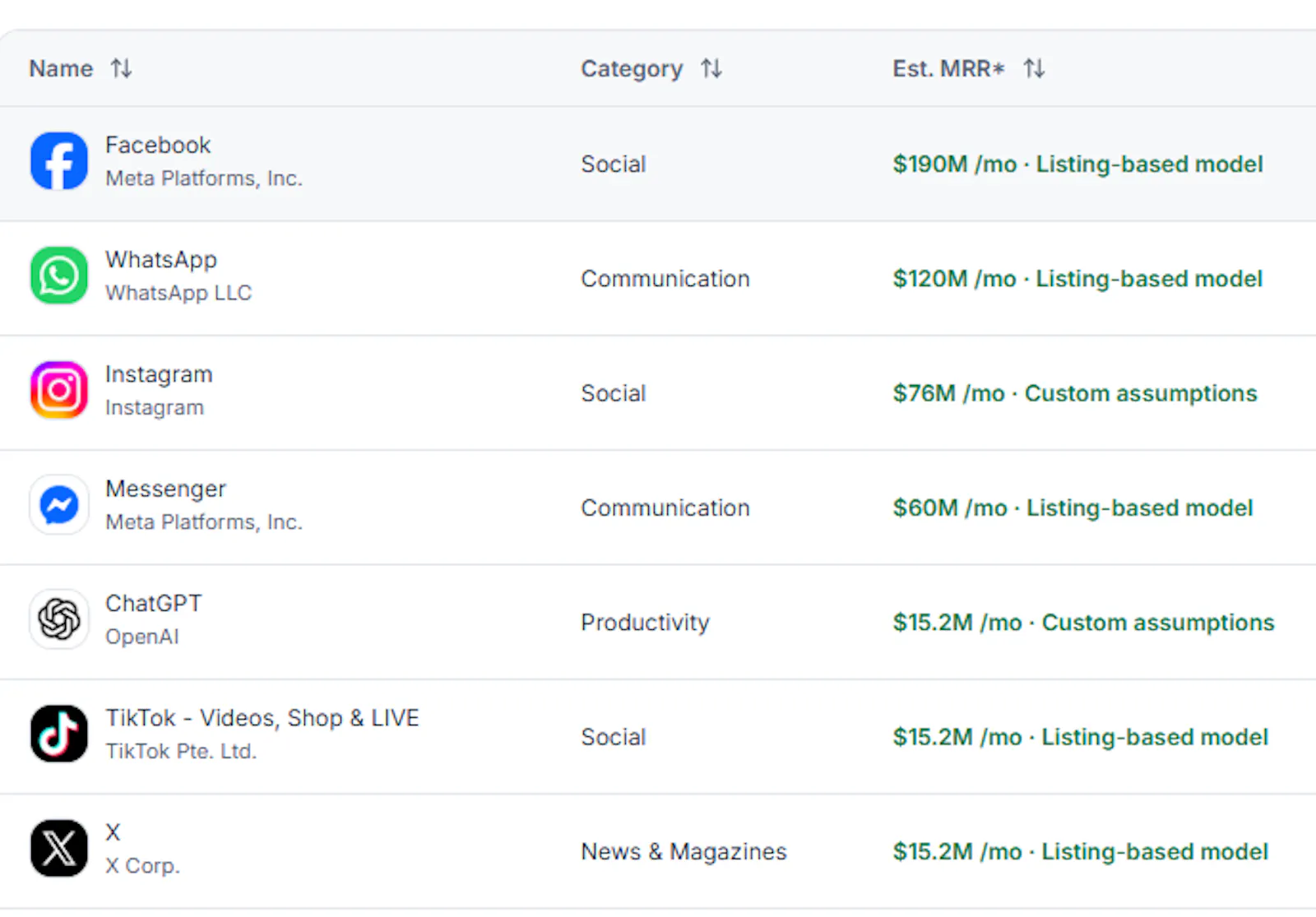The width and height of the screenshot is (1316, 917).
Task: Open the ChatGPT app name
Action: pyautogui.click(x=154, y=604)
